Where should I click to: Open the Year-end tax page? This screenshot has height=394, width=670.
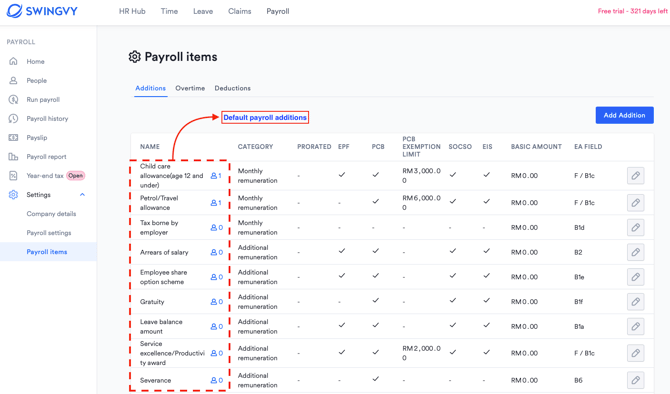(x=45, y=176)
